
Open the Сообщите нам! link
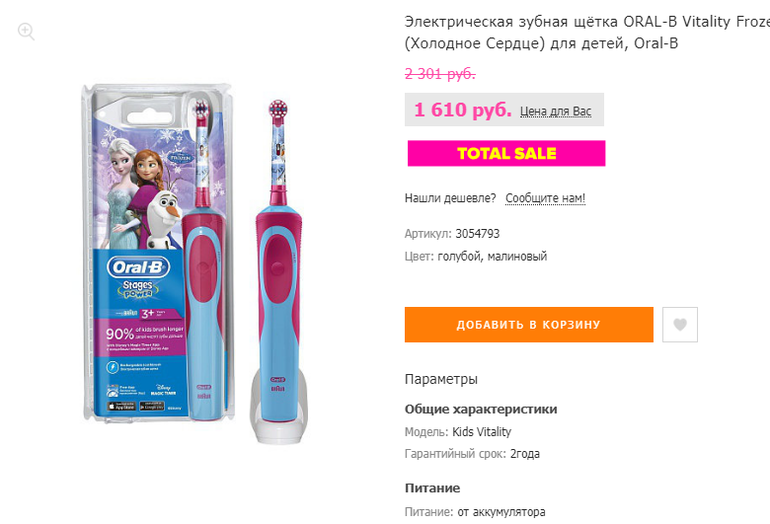click(x=545, y=198)
